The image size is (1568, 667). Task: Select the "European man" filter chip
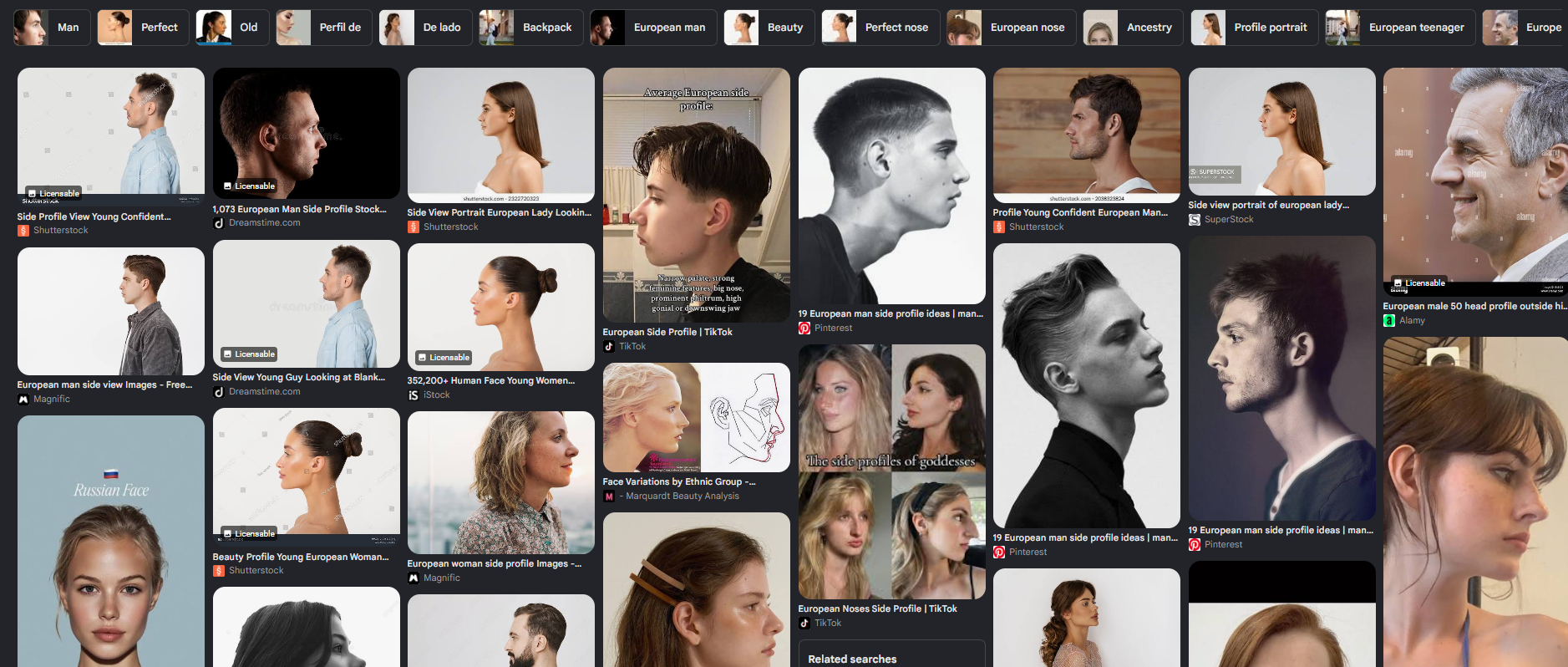653,28
